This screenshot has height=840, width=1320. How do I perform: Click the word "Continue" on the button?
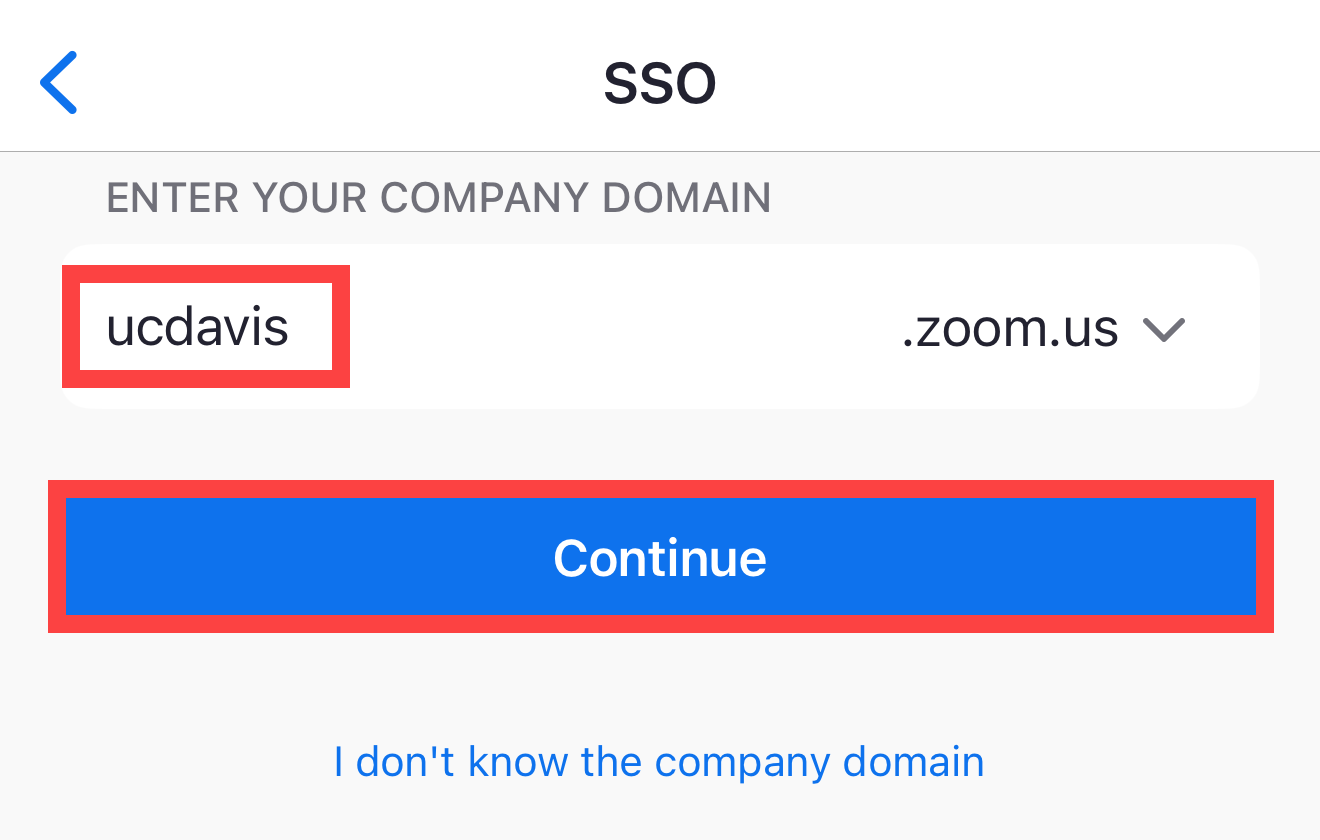[x=660, y=557]
